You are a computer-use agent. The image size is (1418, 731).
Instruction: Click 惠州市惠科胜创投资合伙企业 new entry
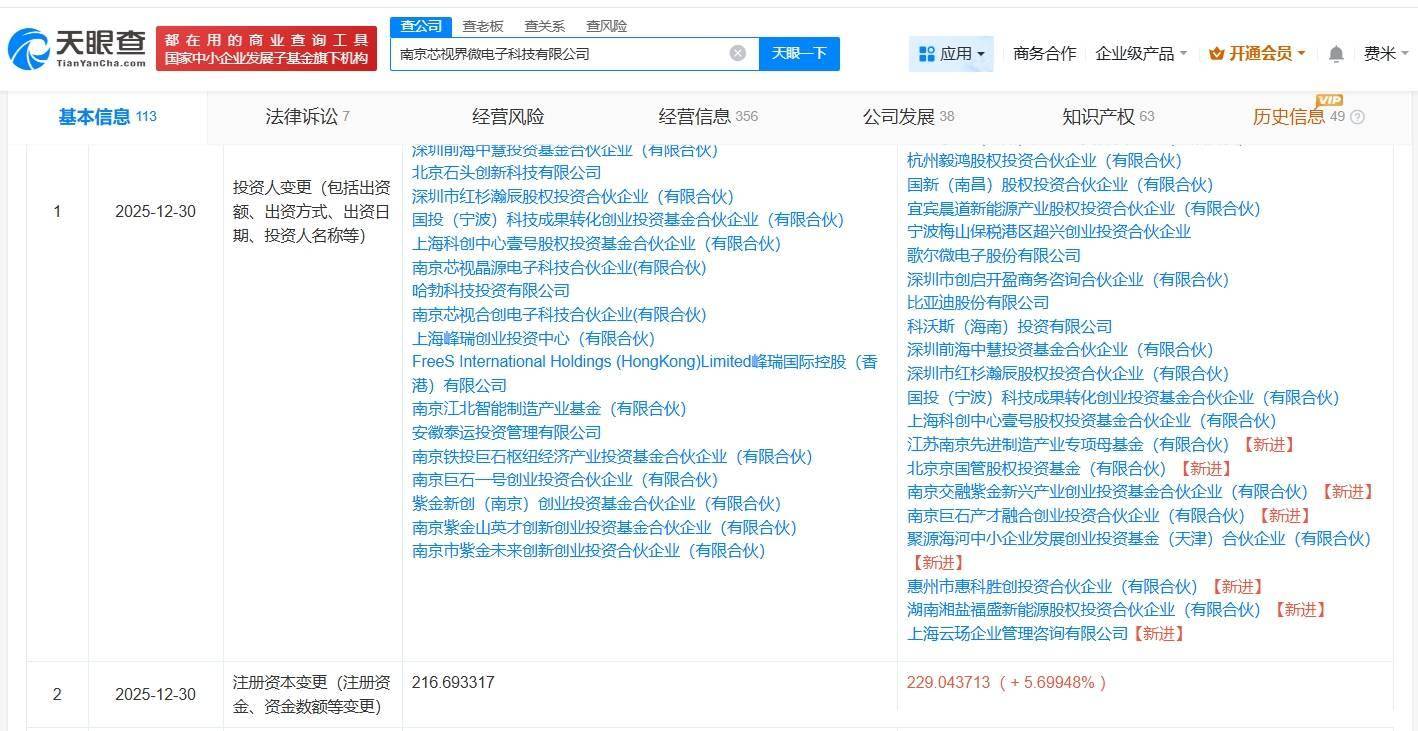point(1052,586)
